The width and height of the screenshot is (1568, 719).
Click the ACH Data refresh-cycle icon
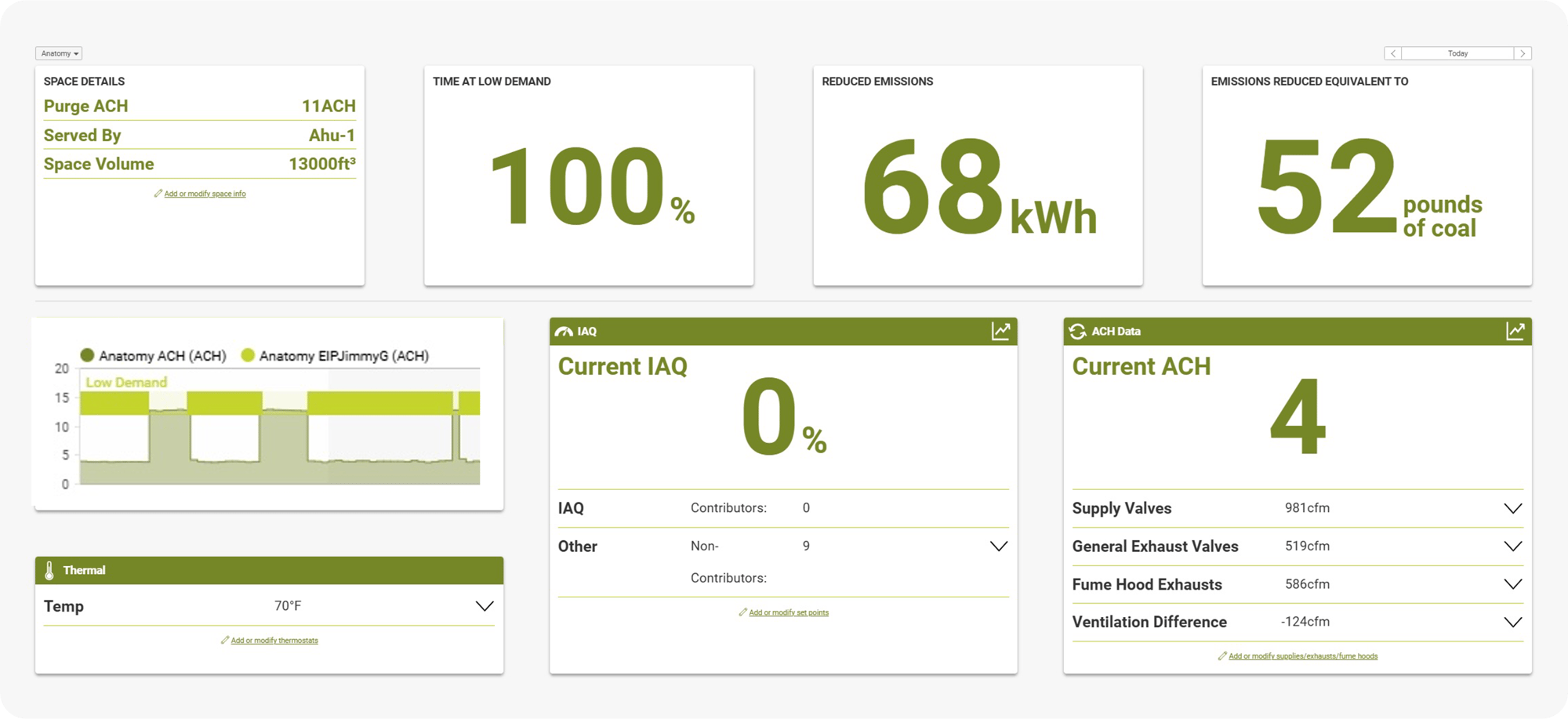click(1077, 332)
